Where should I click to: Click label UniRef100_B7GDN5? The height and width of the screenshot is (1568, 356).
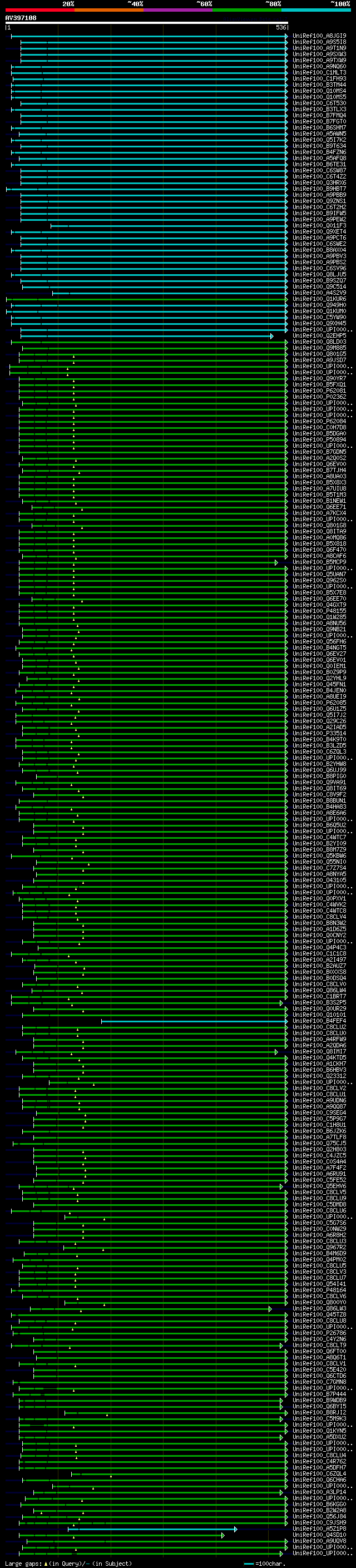coord(319,452)
